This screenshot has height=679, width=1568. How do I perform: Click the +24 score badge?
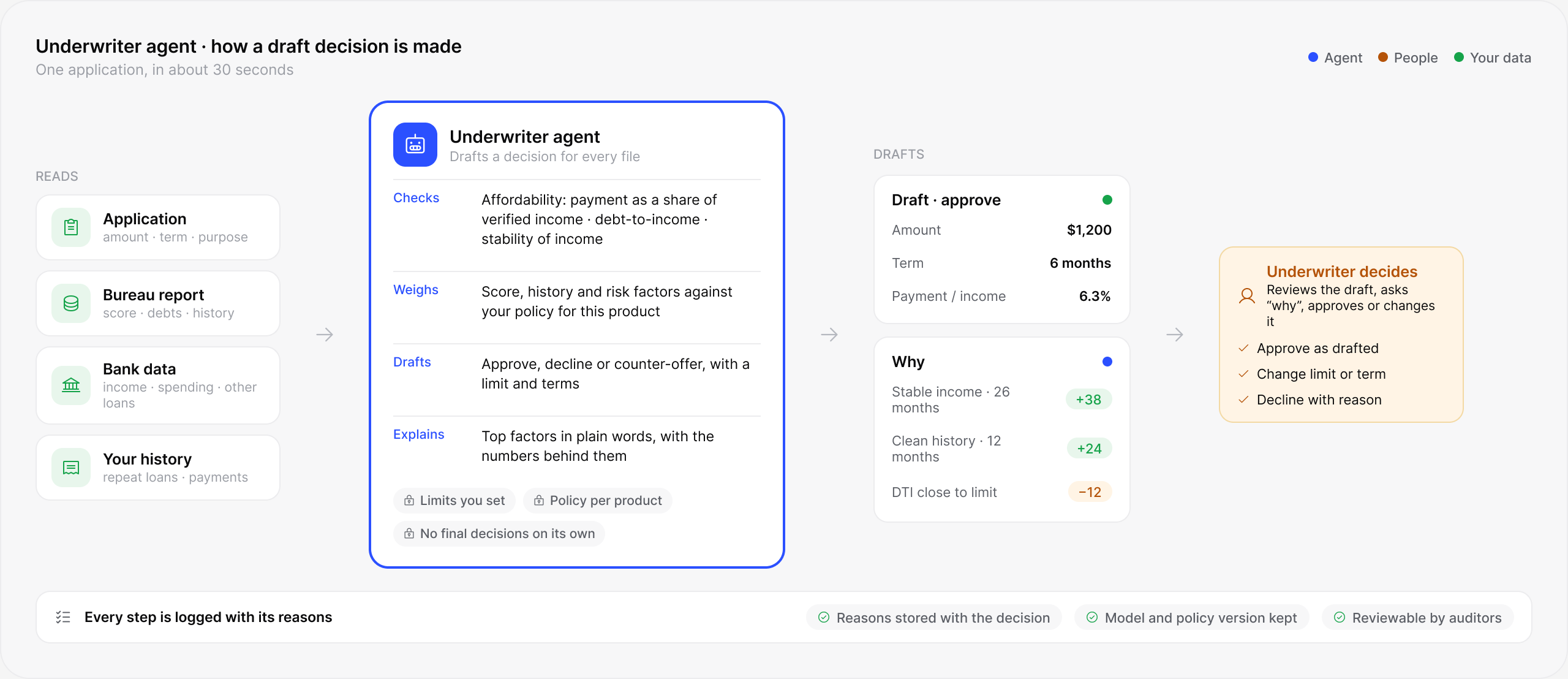click(x=1090, y=449)
